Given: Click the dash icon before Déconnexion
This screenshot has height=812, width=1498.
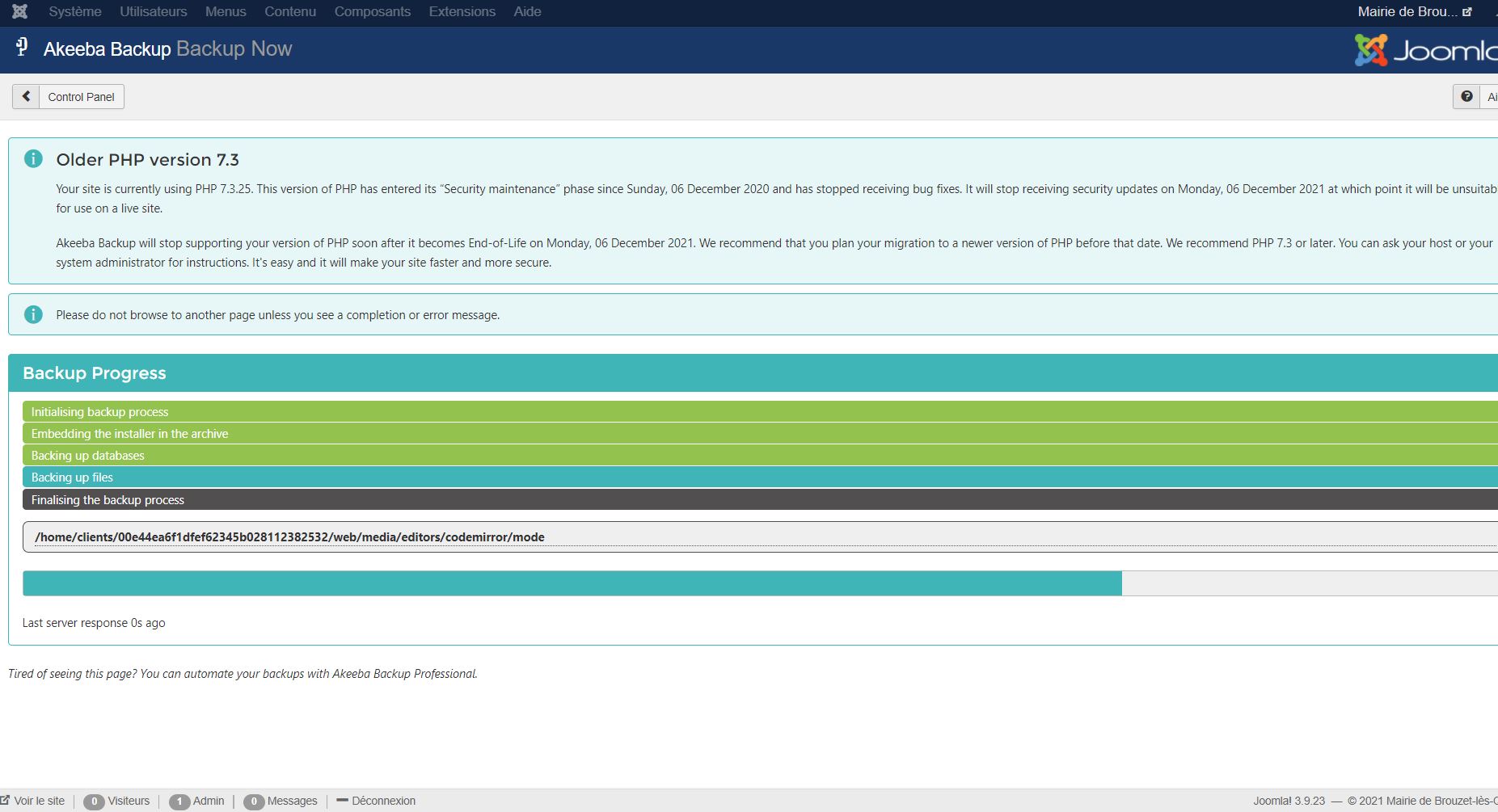Looking at the screenshot, I should [x=342, y=801].
